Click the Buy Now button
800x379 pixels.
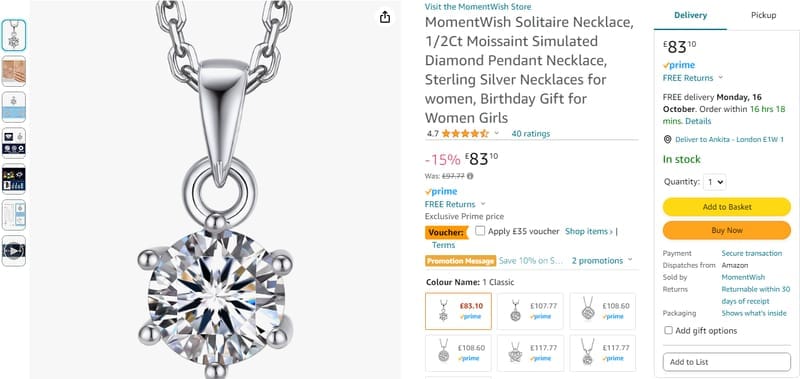727,230
